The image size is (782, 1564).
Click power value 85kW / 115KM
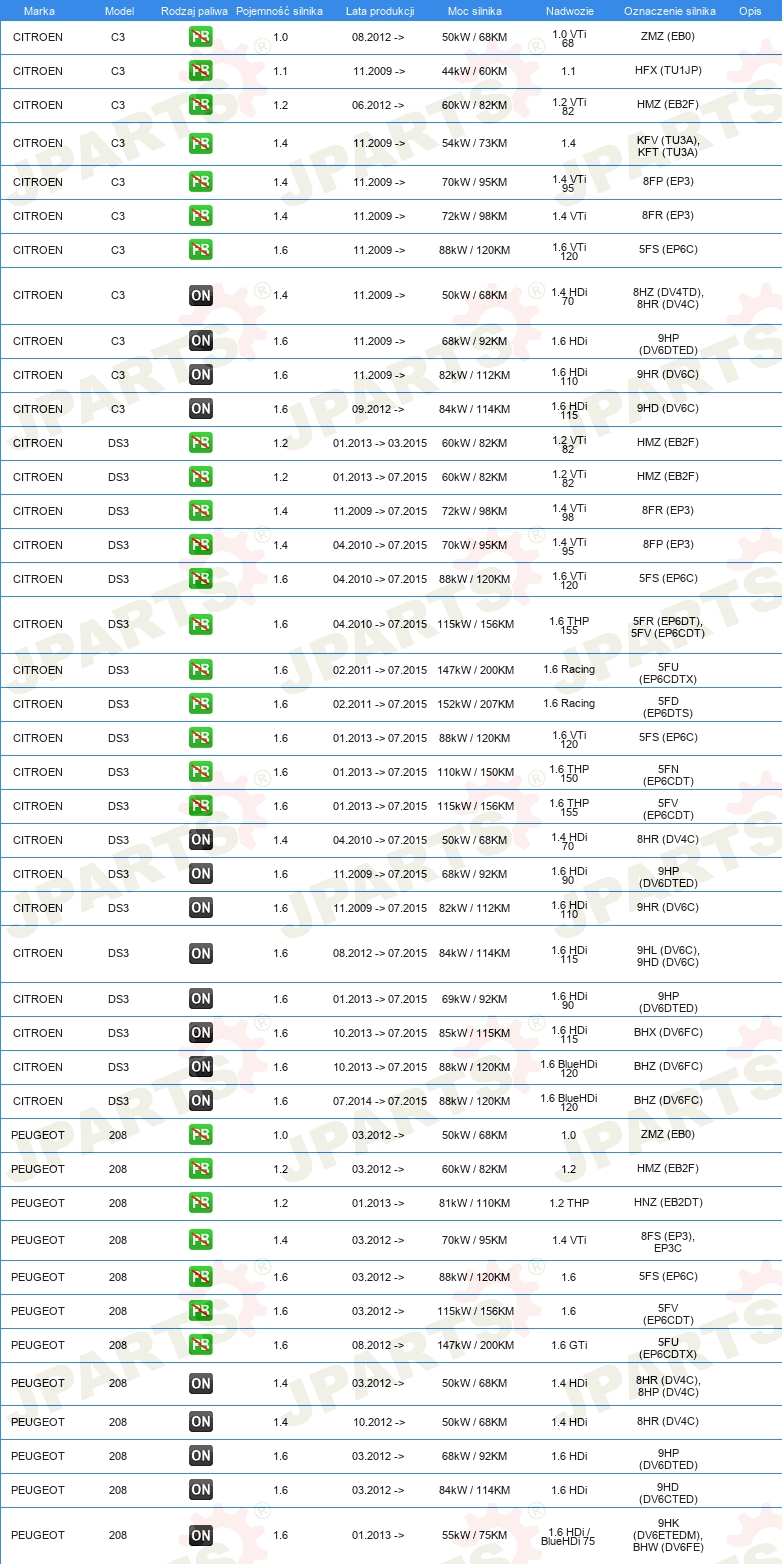pos(475,1033)
